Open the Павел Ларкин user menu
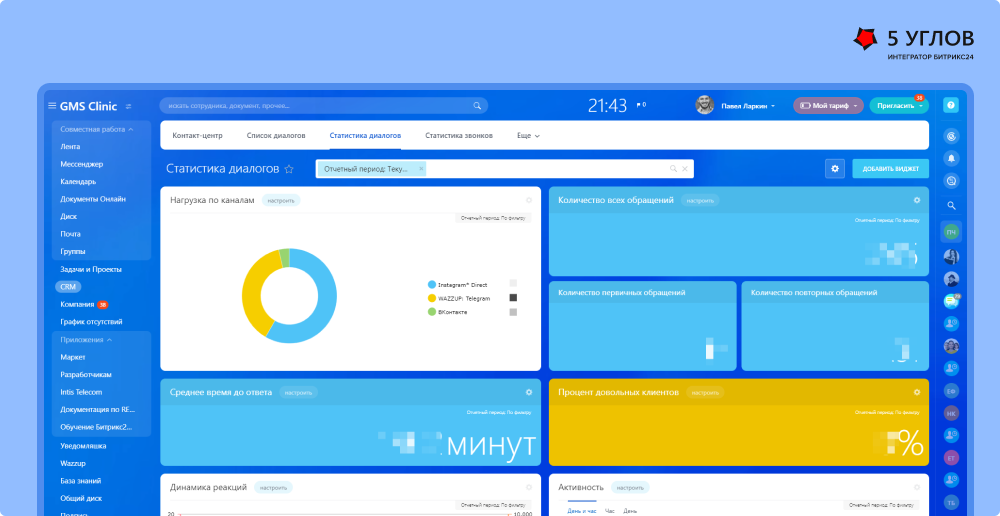Image resolution: width=1000 pixels, height=516 pixels. tap(742, 105)
